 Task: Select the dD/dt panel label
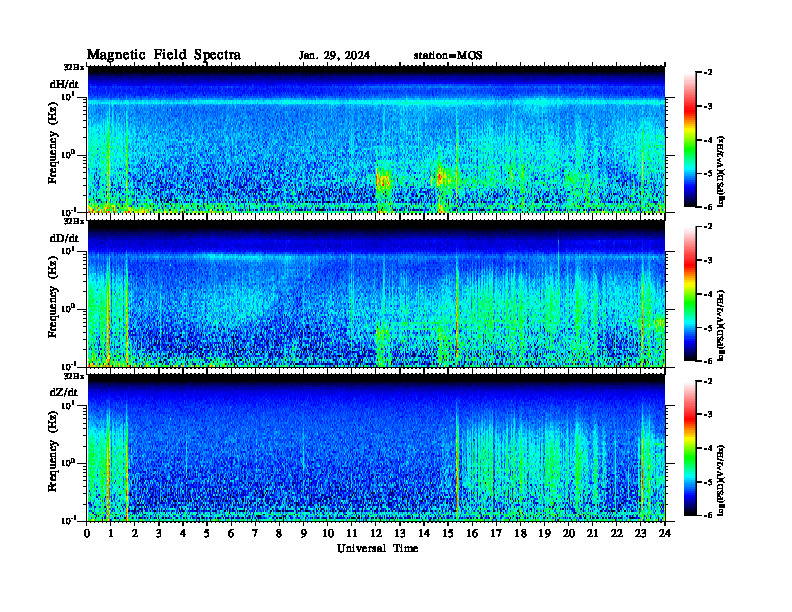pyautogui.click(x=64, y=238)
